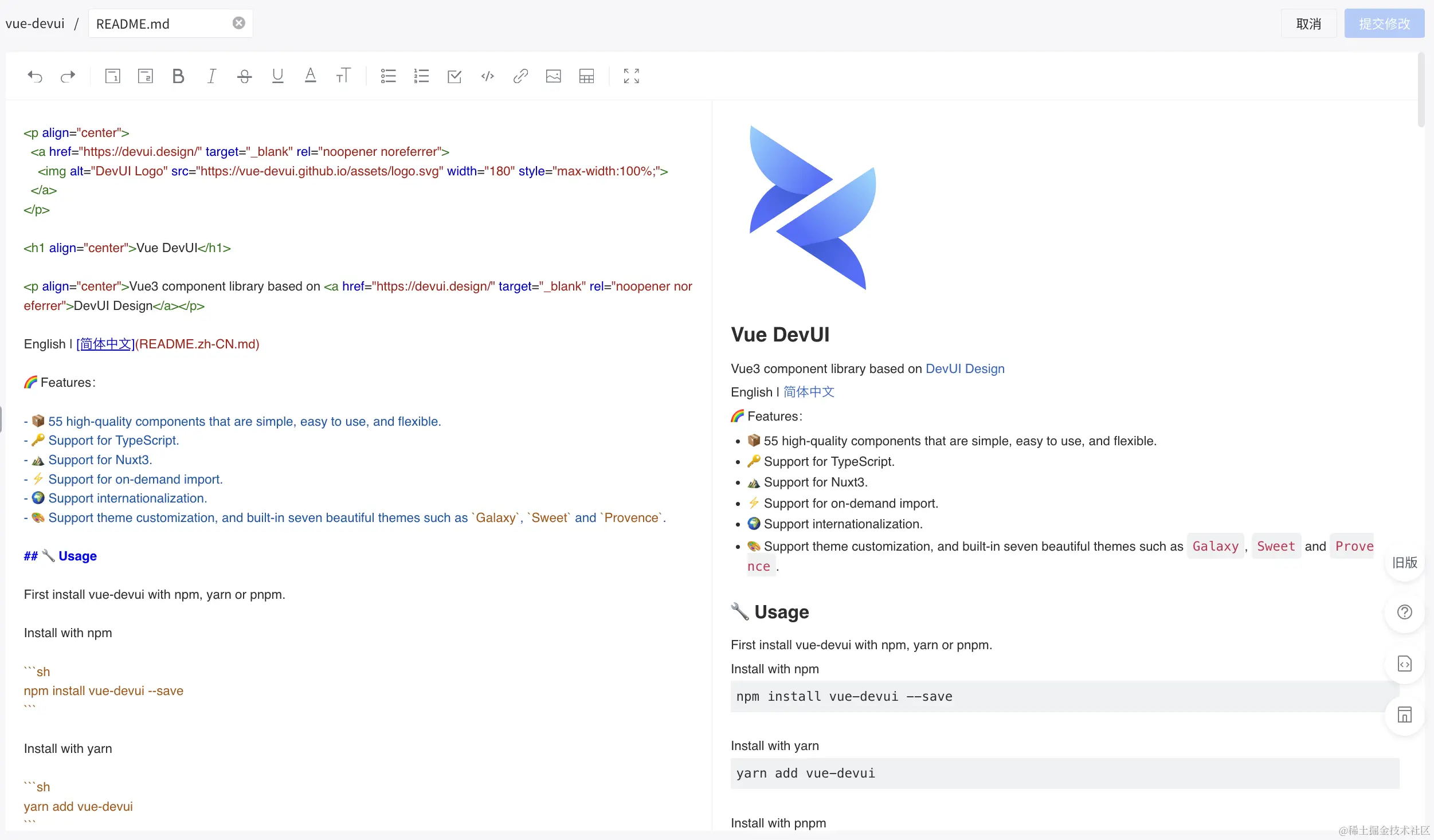Click the Galaxy code tag in preview
The width and height of the screenshot is (1434, 840).
1215,546
